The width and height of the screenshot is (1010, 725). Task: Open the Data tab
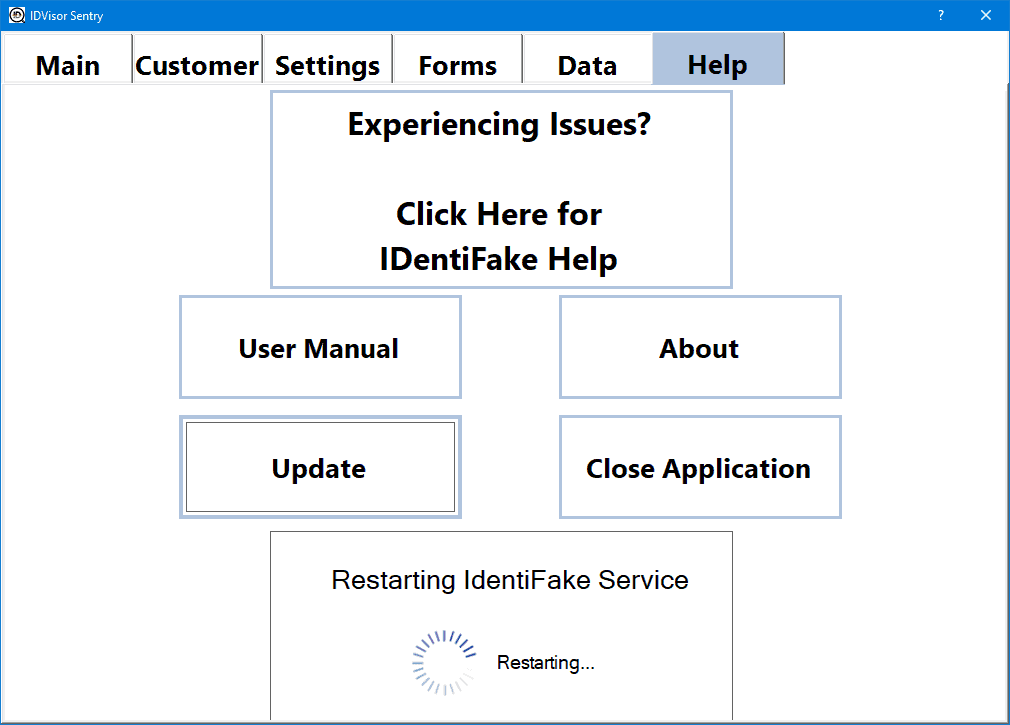pyautogui.click(x=587, y=59)
